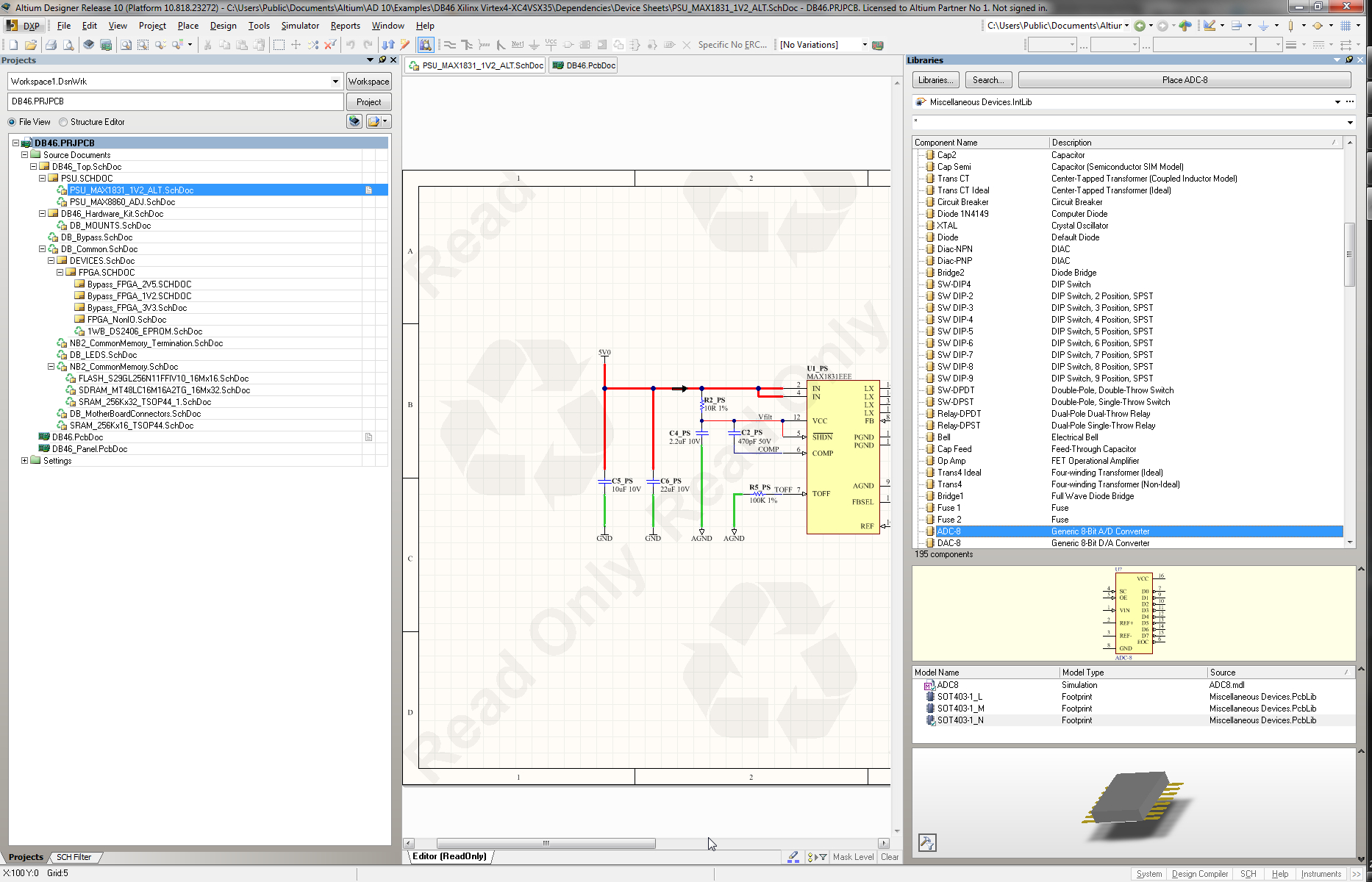Click the Cross Probe icon

(405, 45)
